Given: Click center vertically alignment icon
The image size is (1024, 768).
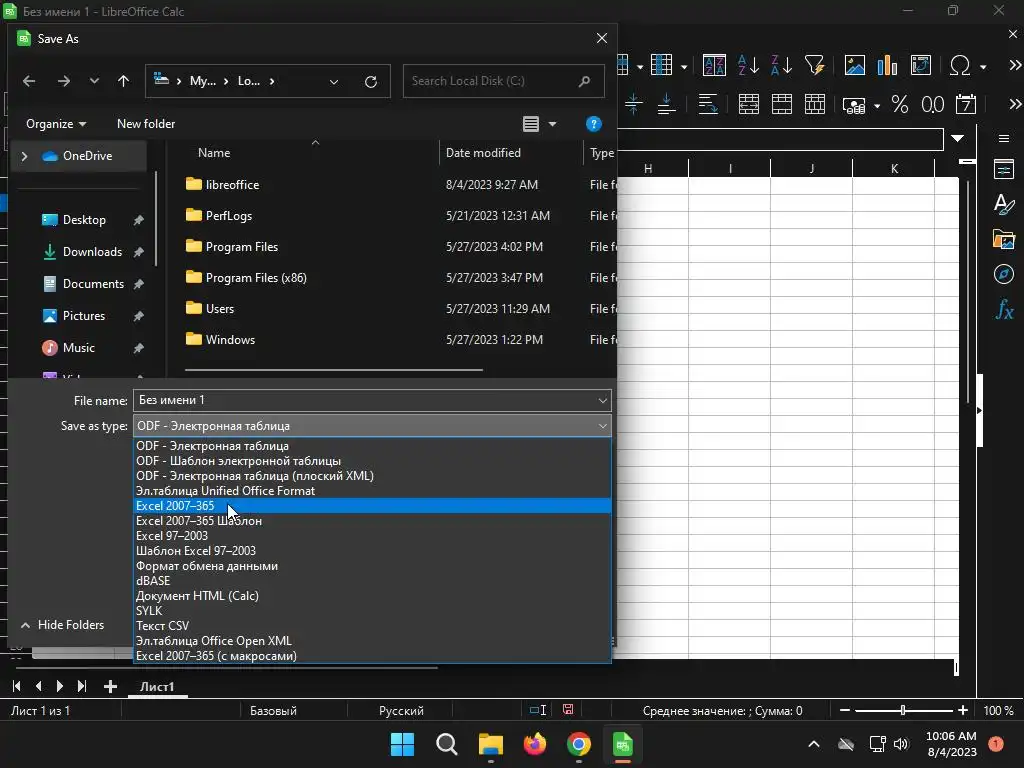Looking at the screenshot, I should tap(633, 104).
